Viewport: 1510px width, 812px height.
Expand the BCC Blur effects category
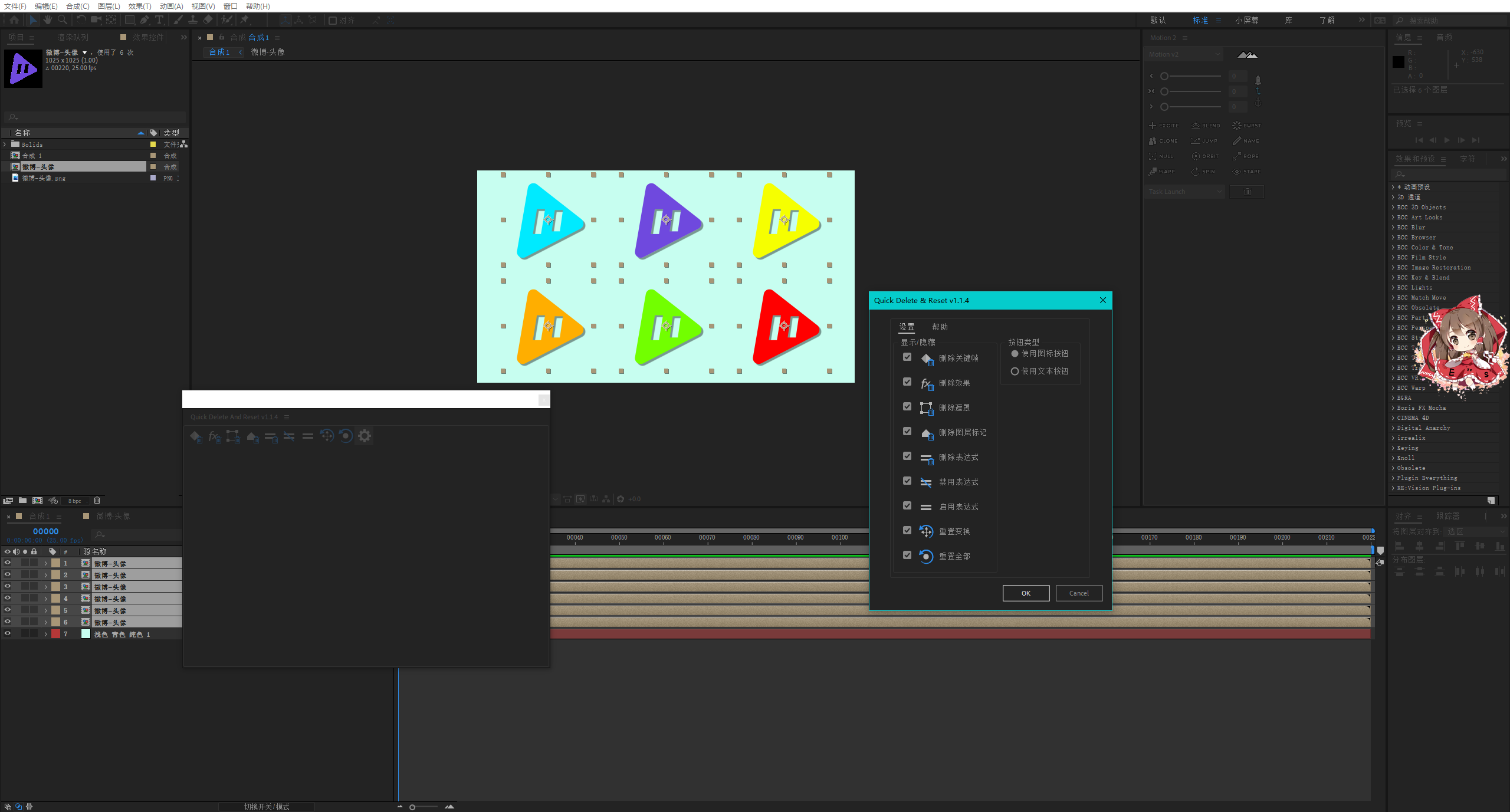(1393, 228)
